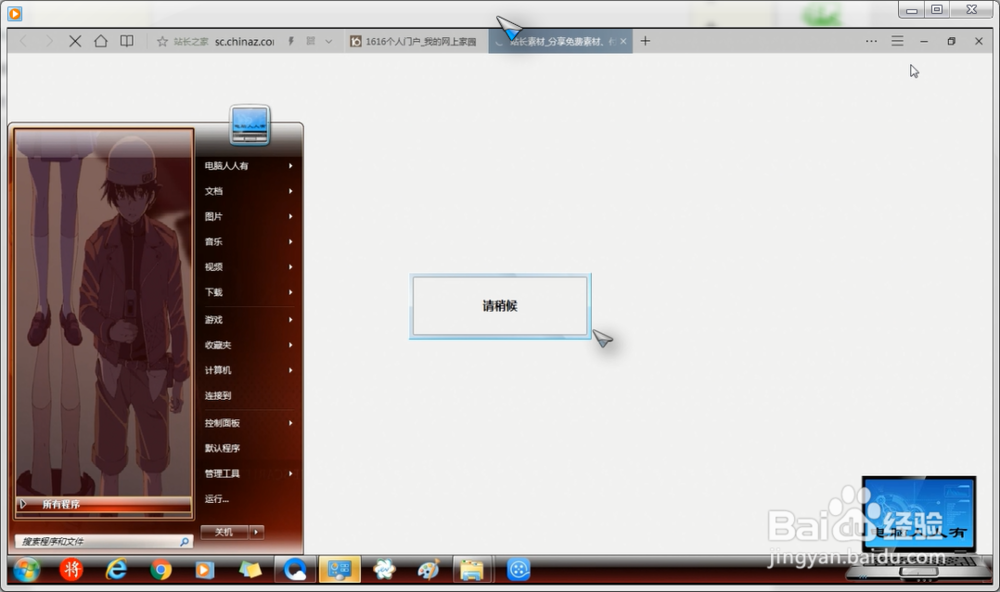1000x592 pixels.
Task: Close the inner browser window
Action: [x=979, y=41]
